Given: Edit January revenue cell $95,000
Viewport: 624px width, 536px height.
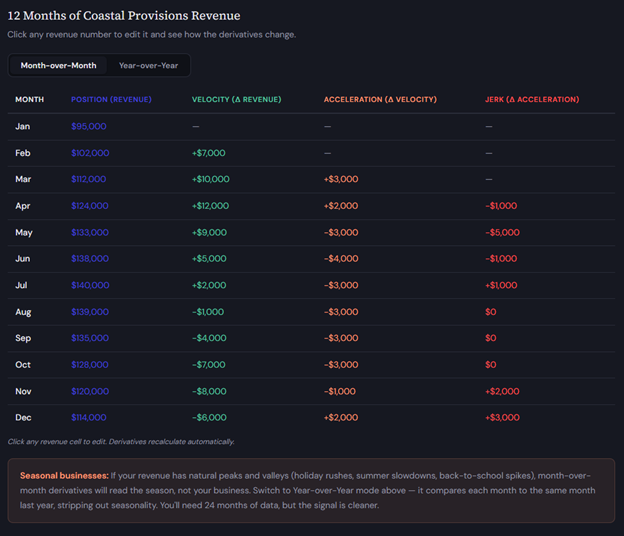Looking at the screenshot, I should click(x=87, y=127).
